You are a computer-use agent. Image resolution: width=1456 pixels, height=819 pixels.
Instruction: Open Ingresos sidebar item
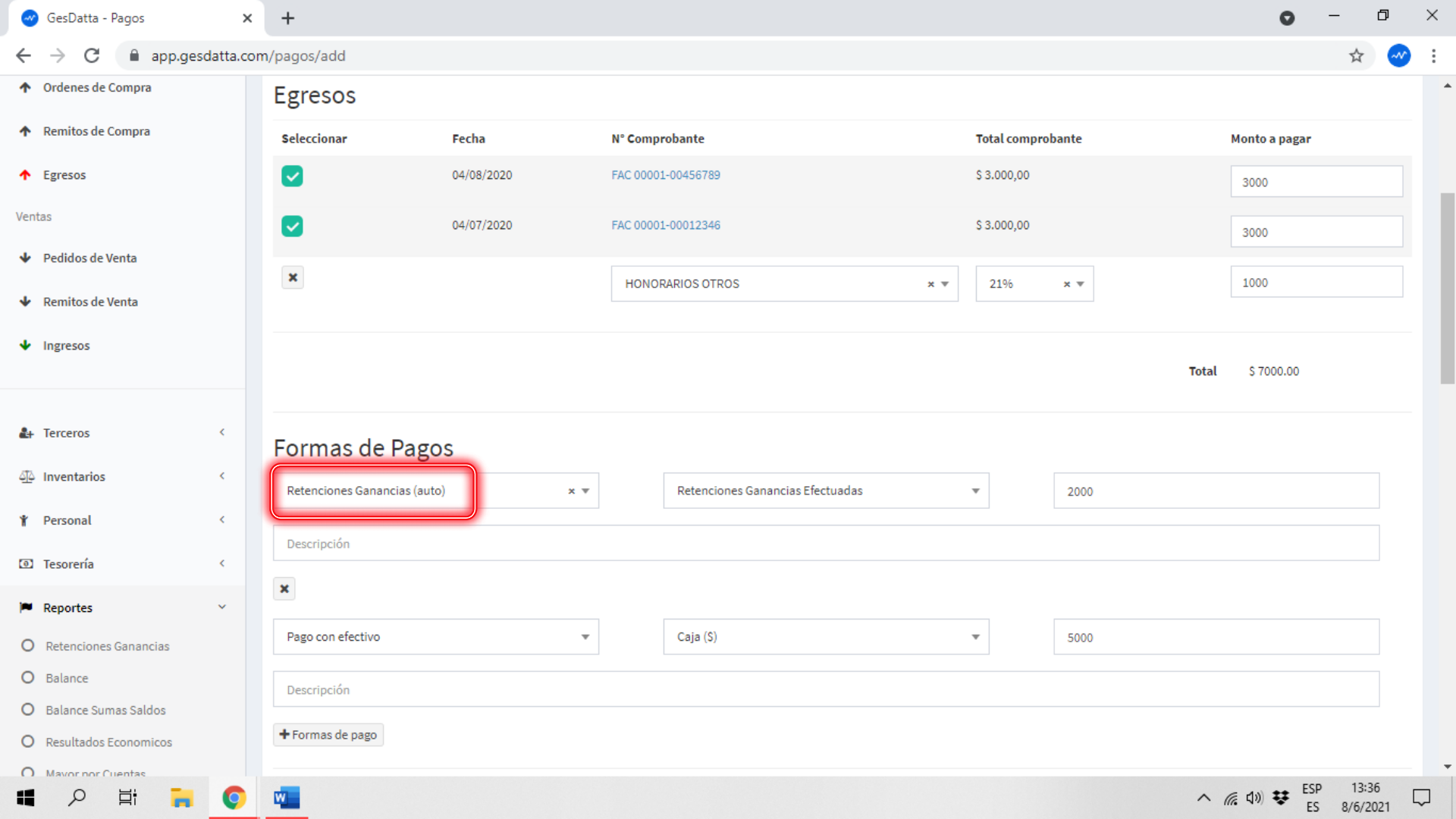[x=66, y=346]
